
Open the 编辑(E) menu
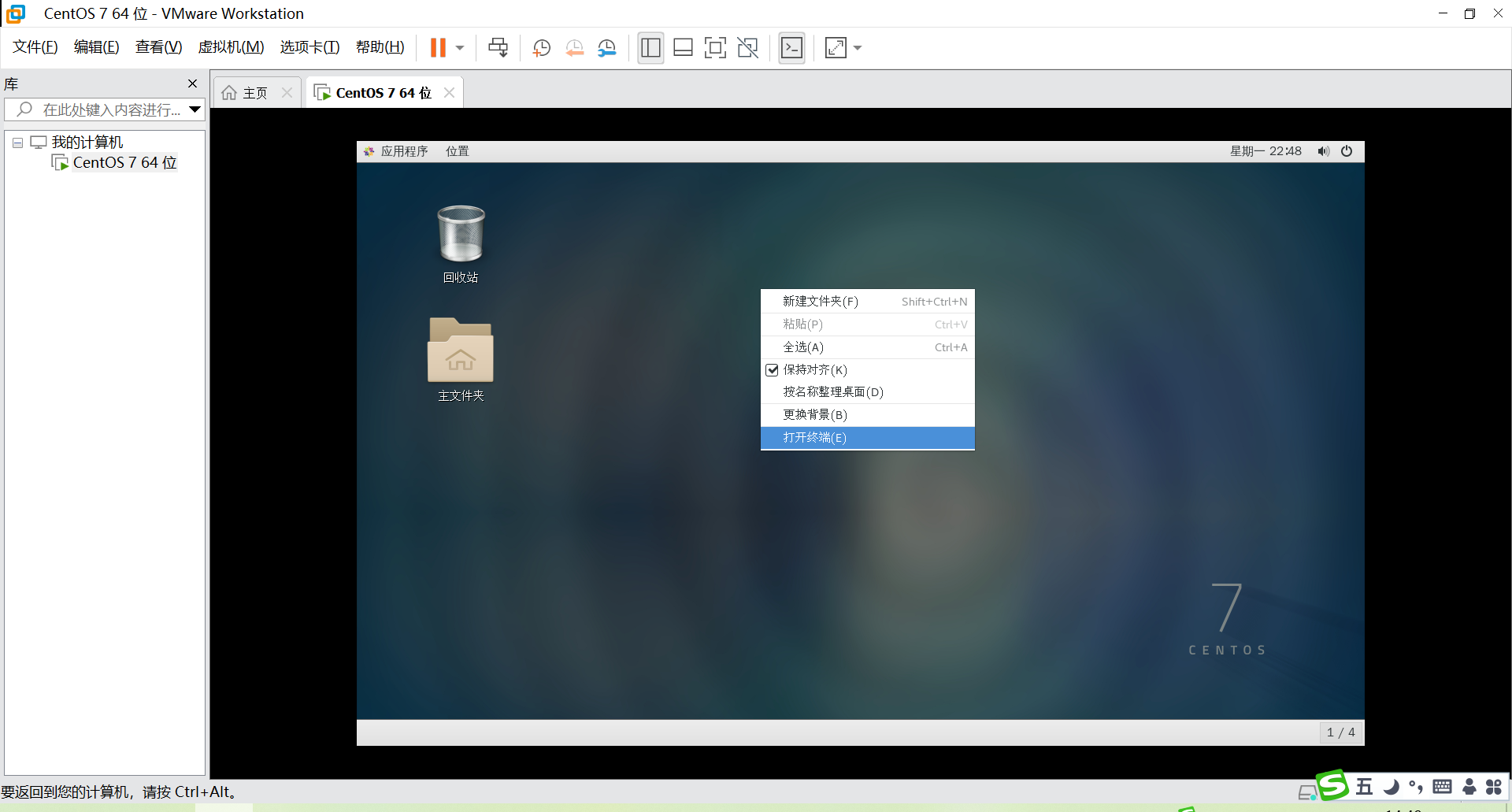coord(97,47)
